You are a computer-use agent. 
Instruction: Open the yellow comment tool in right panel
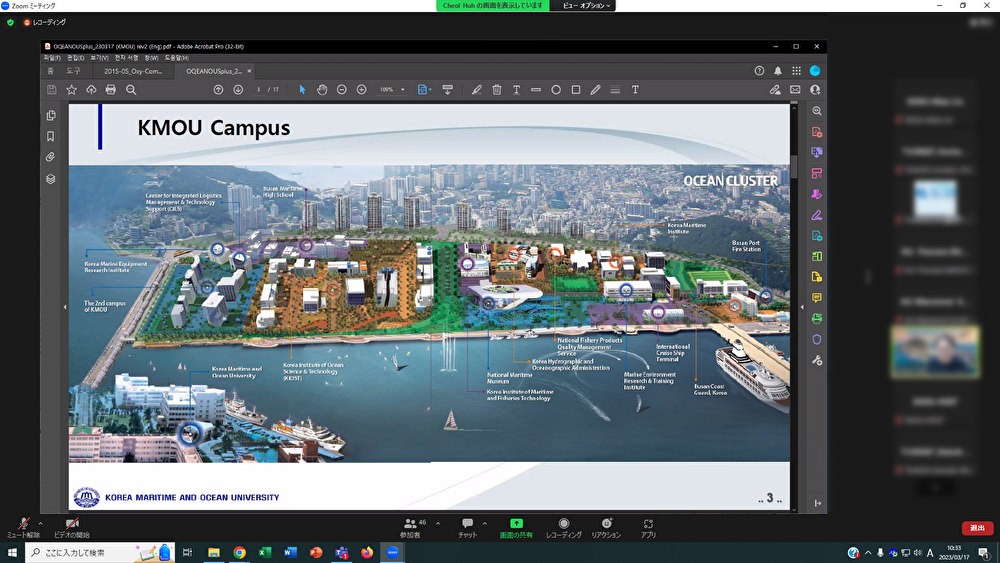point(816,298)
